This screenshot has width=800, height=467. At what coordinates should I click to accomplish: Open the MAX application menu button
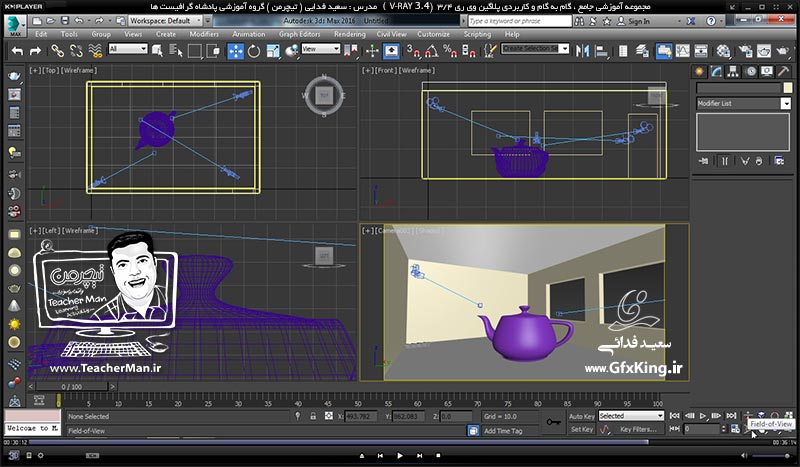coord(15,26)
